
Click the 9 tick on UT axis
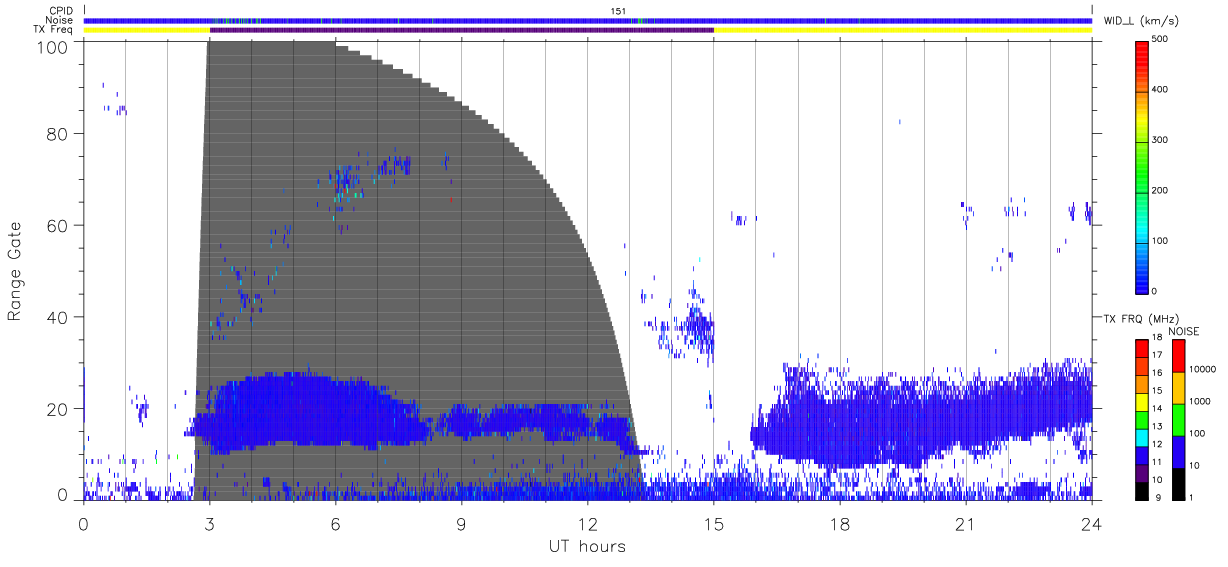click(461, 523)
